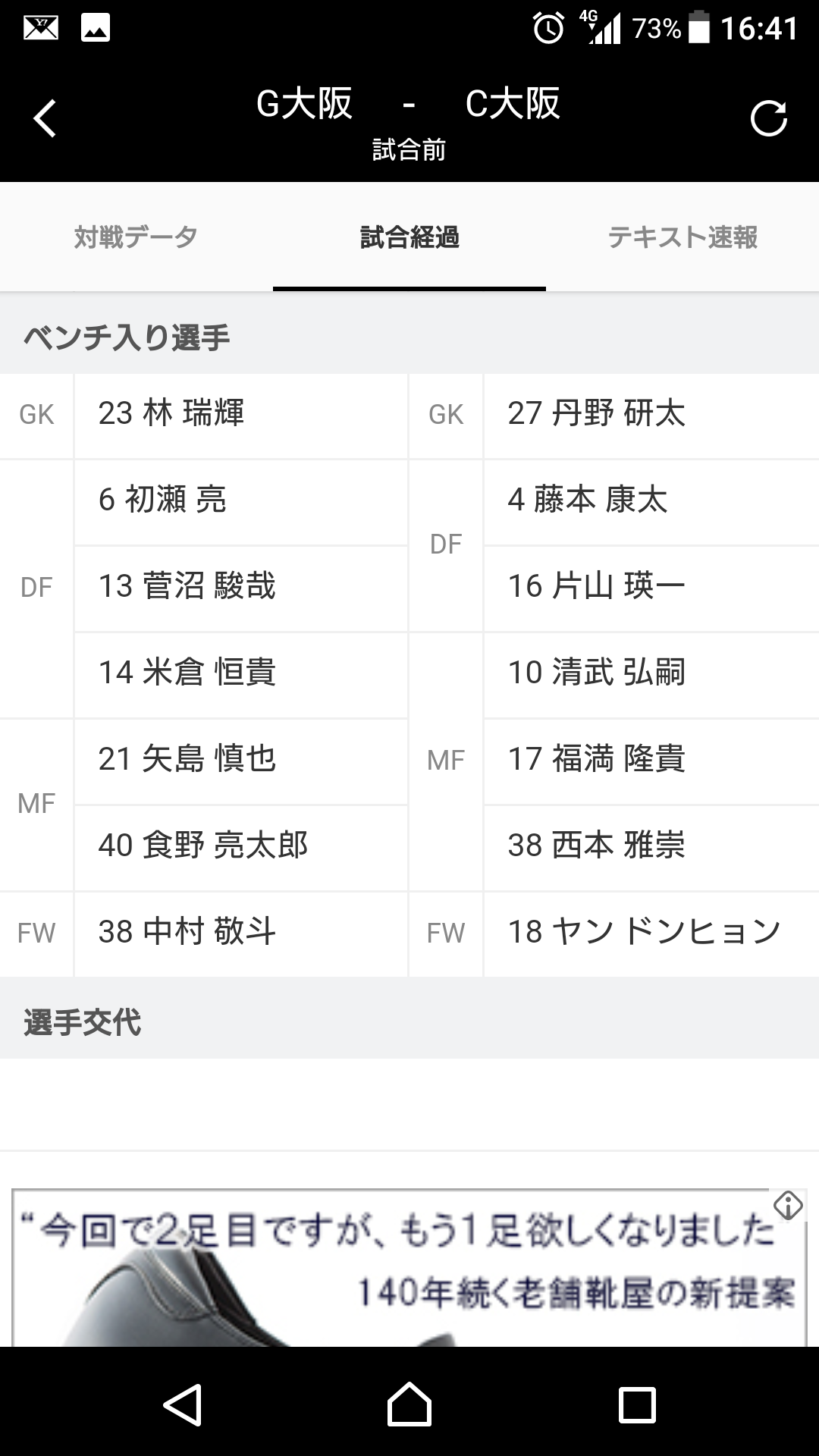The width and height of the screenshot is (819, 1456).
Task: Refresh the match page
Action: pyautogui.click(x=768, y=119)
